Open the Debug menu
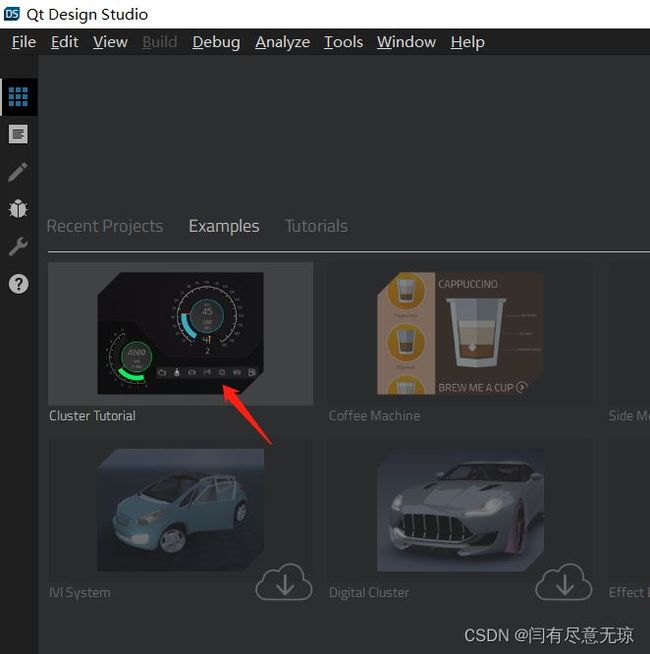The image size is (650, 654). point(216,42)
